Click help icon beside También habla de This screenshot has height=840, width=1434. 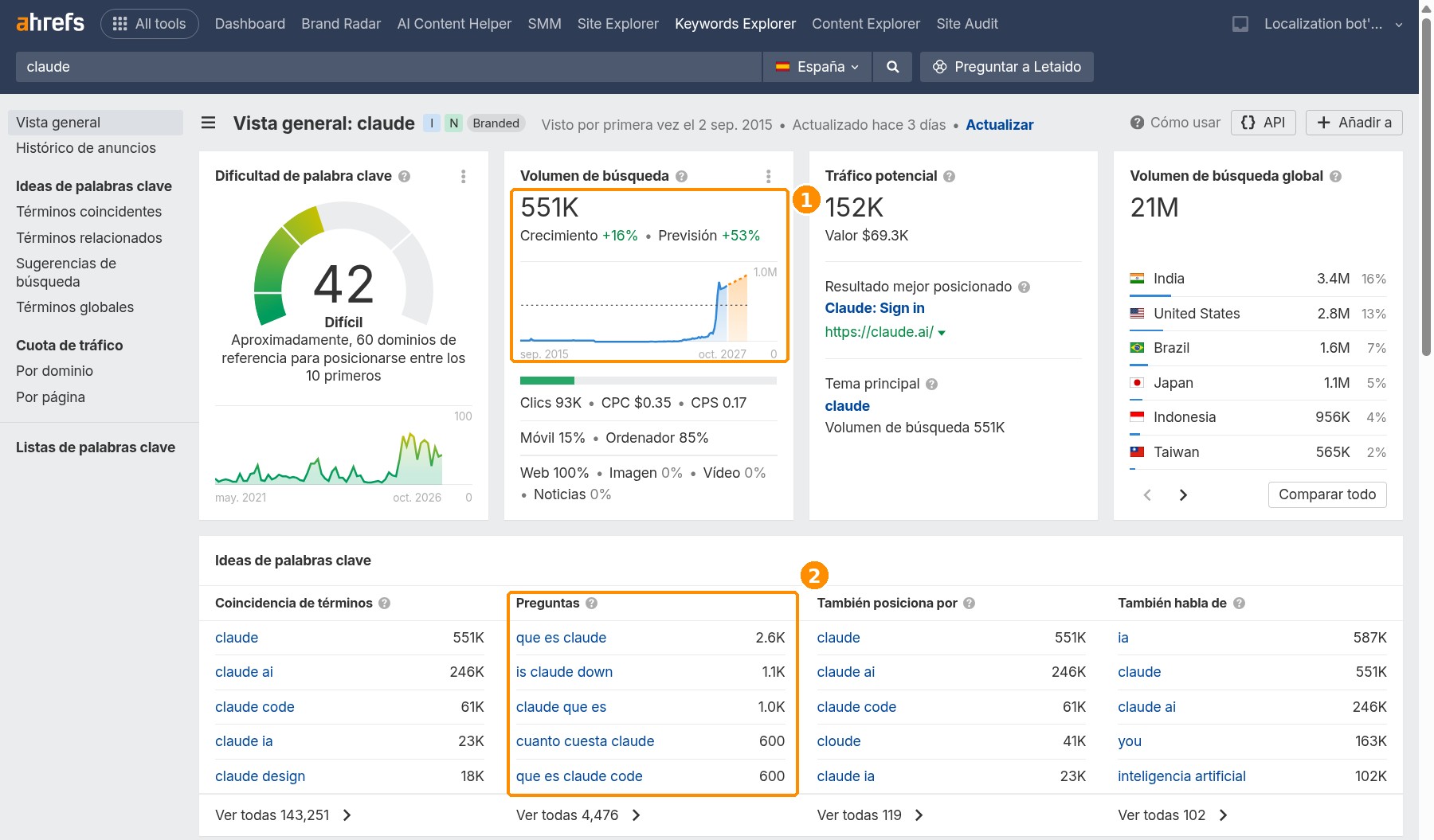[x=1240, y=603]
